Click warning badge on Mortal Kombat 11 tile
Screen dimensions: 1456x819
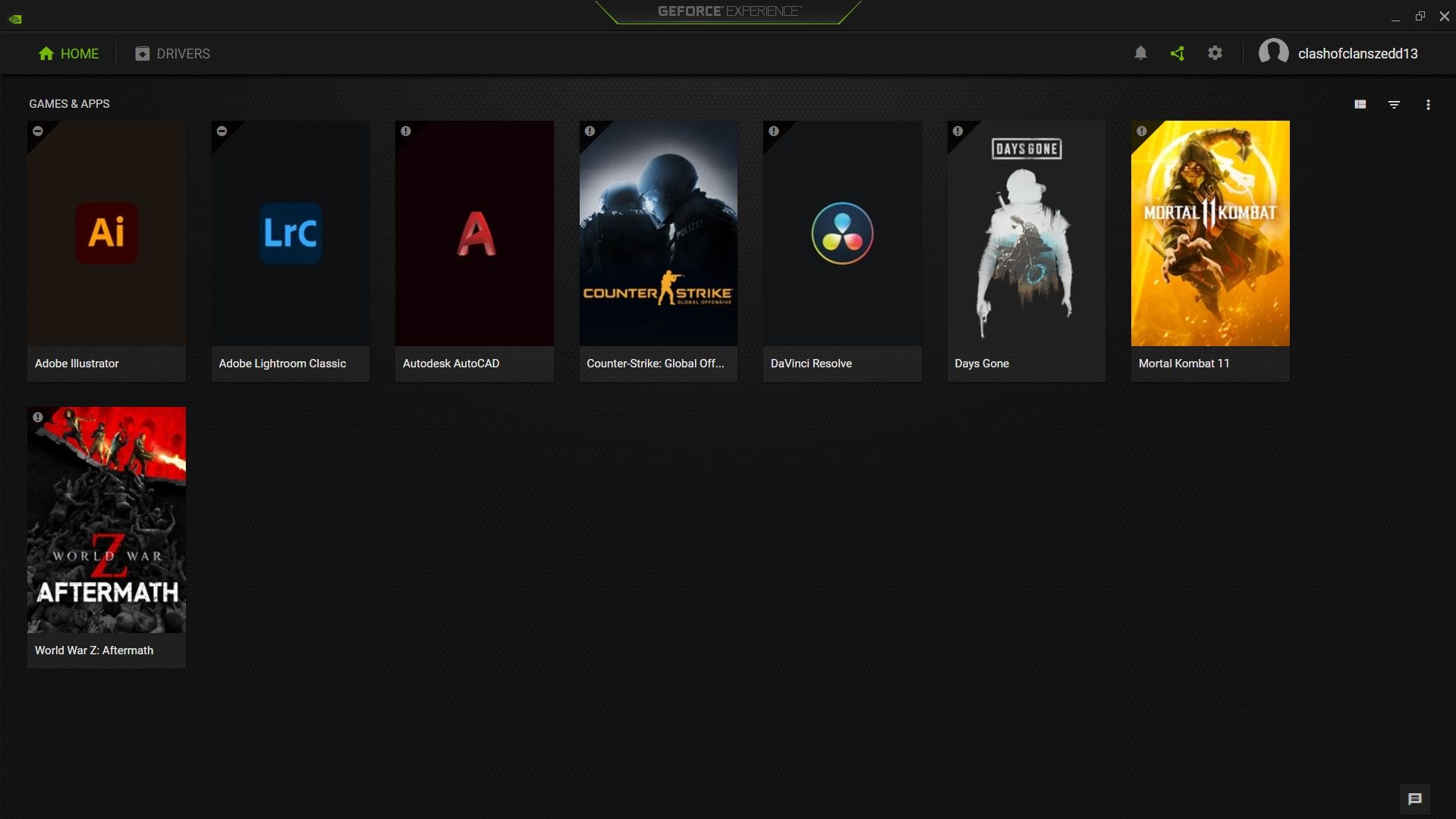pos(1141,131)
